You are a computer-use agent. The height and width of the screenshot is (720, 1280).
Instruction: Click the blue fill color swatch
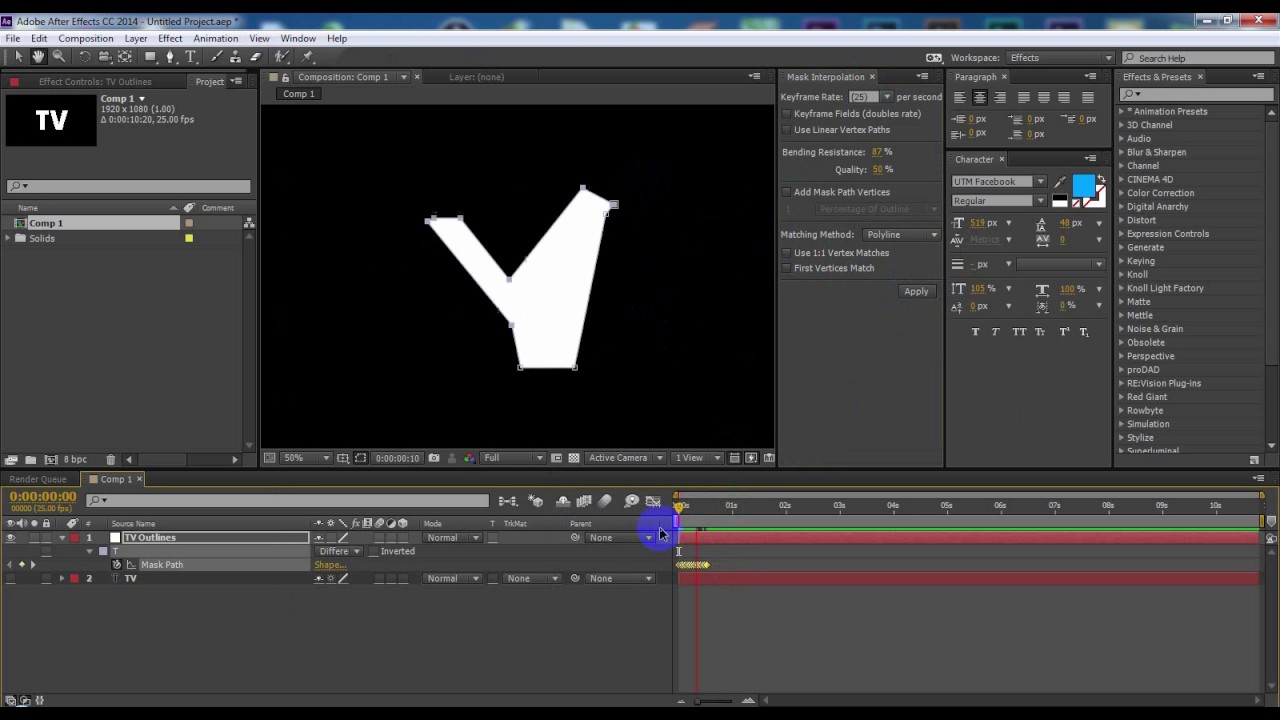click(x=1082, y=185)
